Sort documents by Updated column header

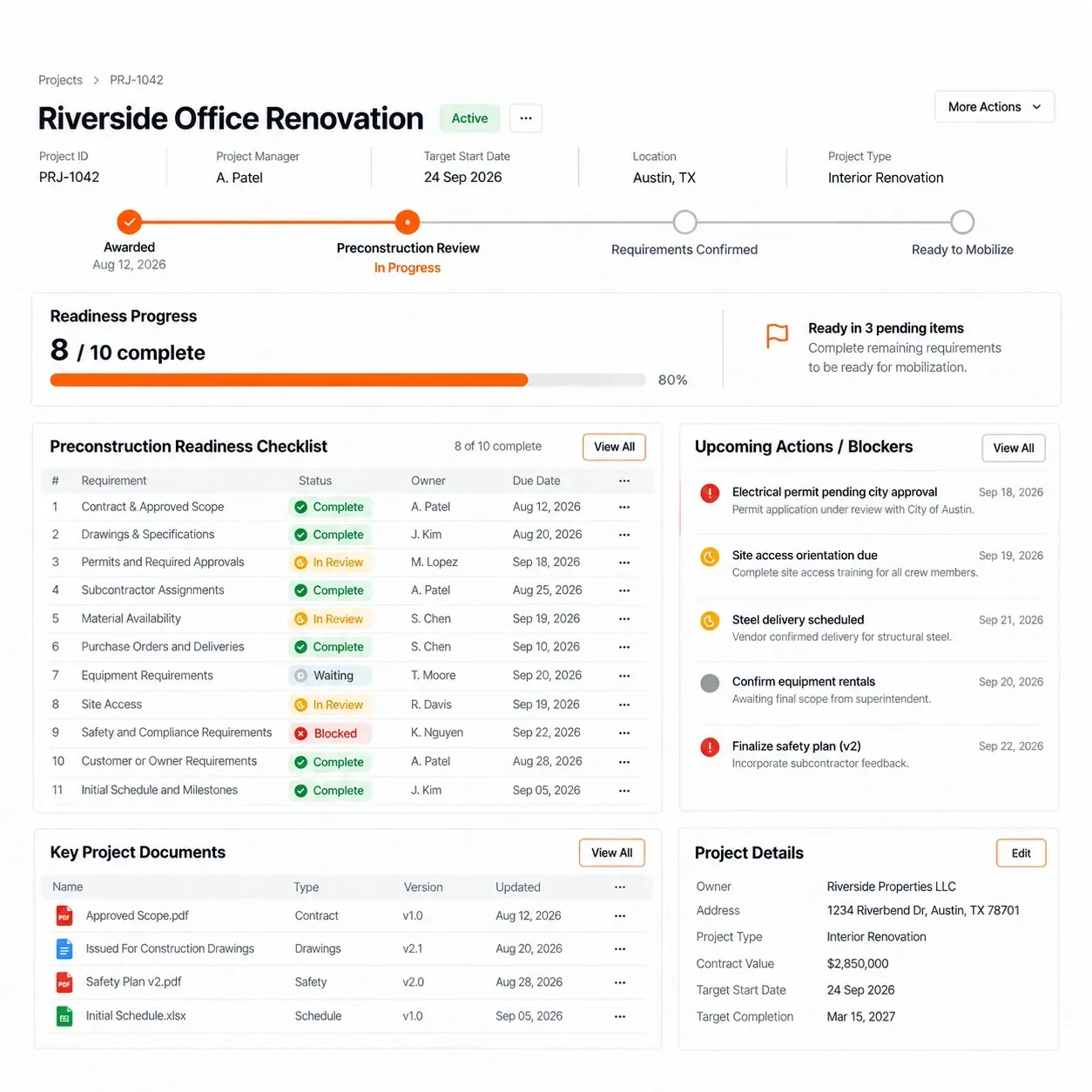[518, 887]
